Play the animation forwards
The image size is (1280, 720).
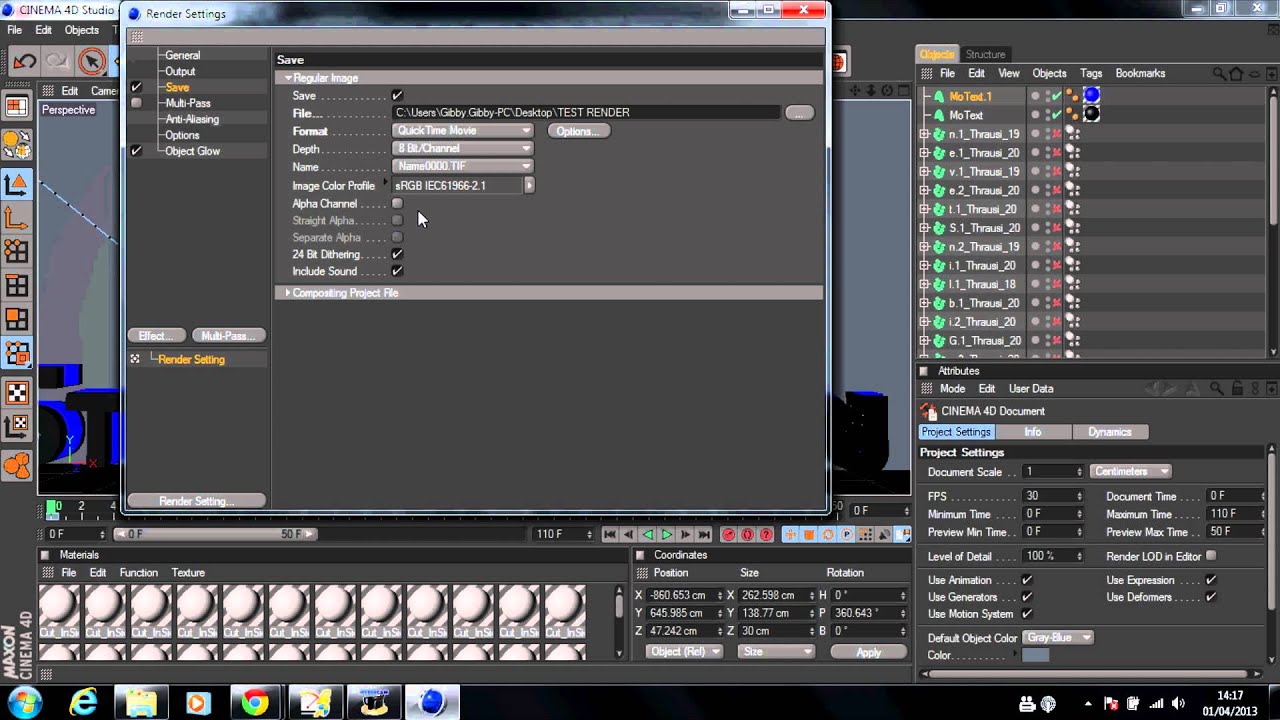(x=667, y=535)
